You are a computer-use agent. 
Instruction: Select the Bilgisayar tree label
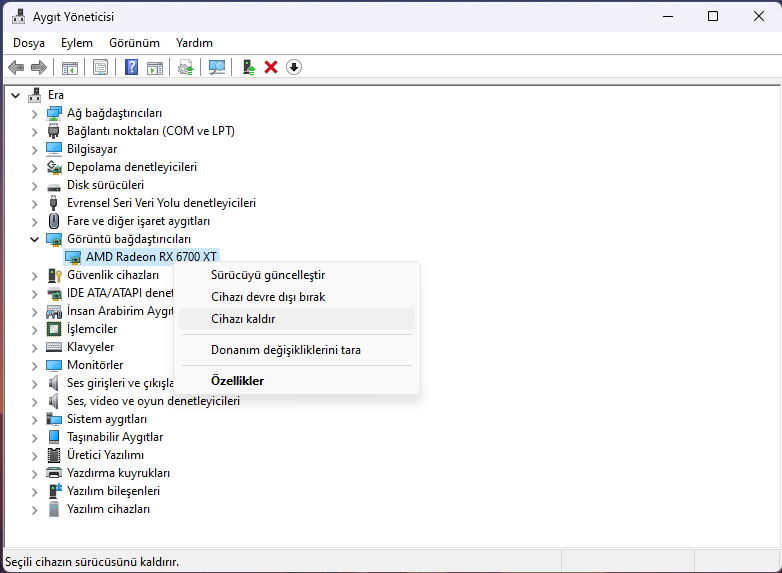point(92,149)
